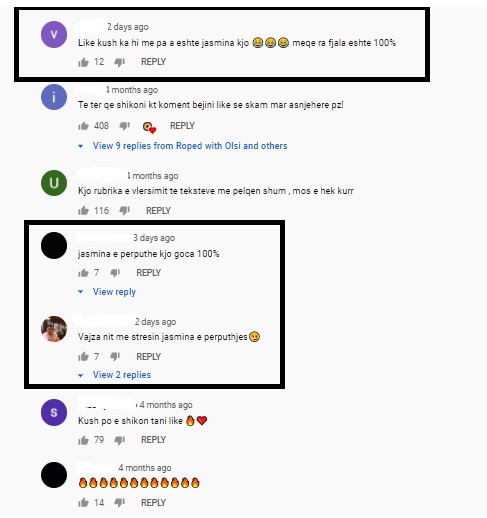Open the green 'U' avatar profile
Viewport: 487px width, 518px height.
click(54, 183)
